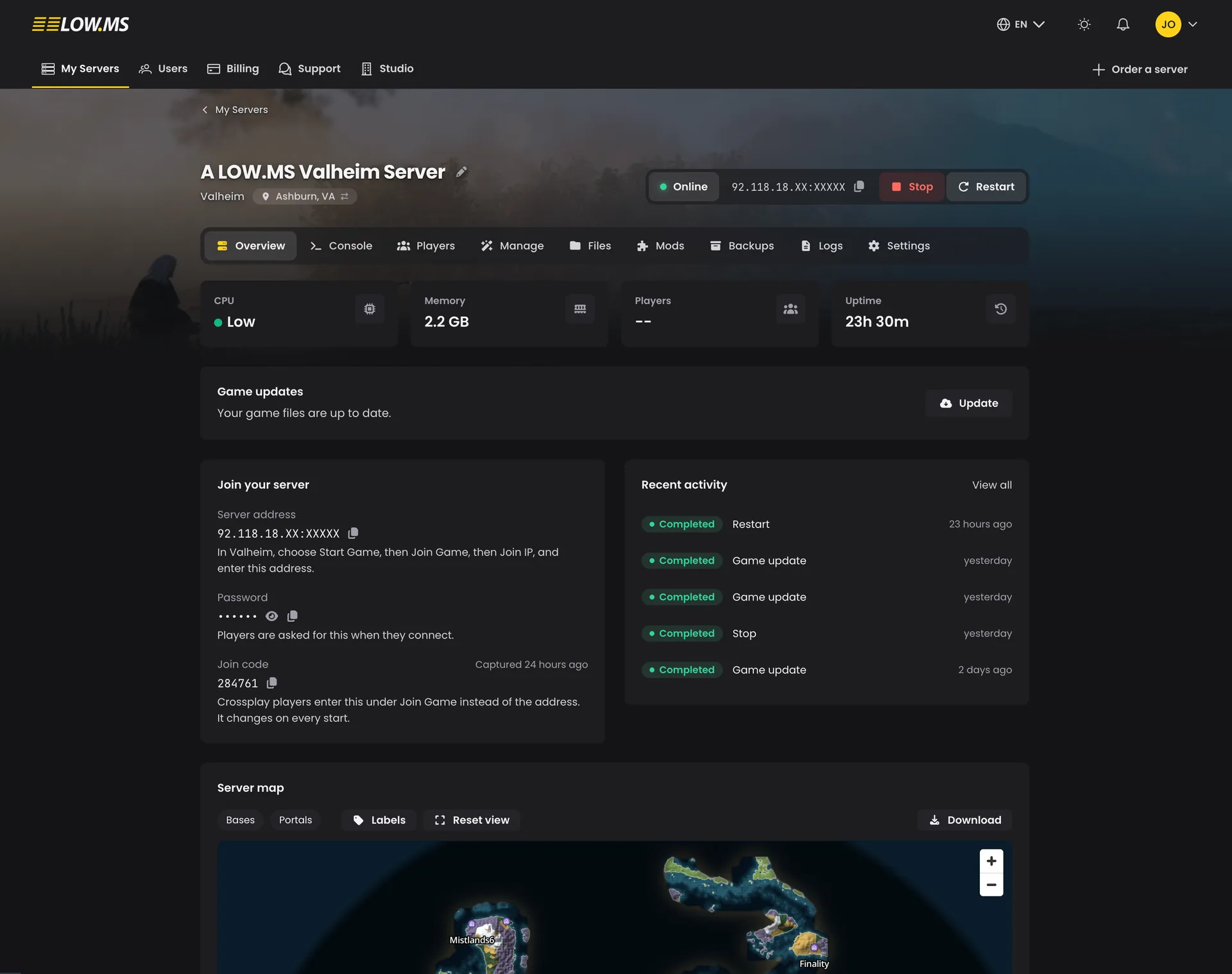1232x974 pixels.
Task: Open the server Settings tab
Action: [x=898, y=246]
